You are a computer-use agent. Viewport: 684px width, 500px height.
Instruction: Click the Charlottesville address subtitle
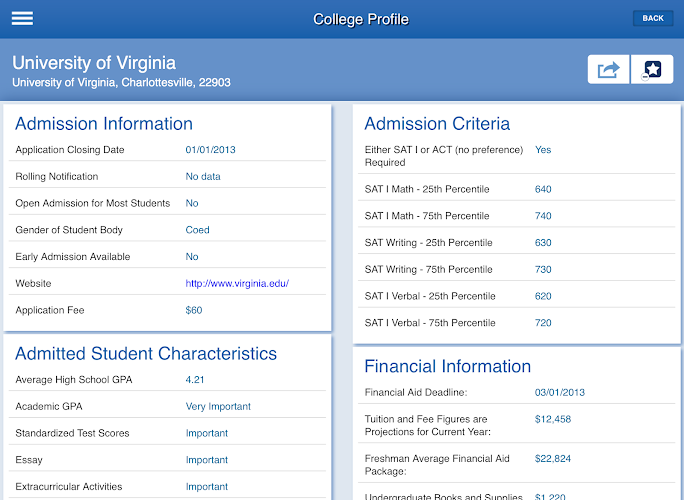(x=121, y=83)
